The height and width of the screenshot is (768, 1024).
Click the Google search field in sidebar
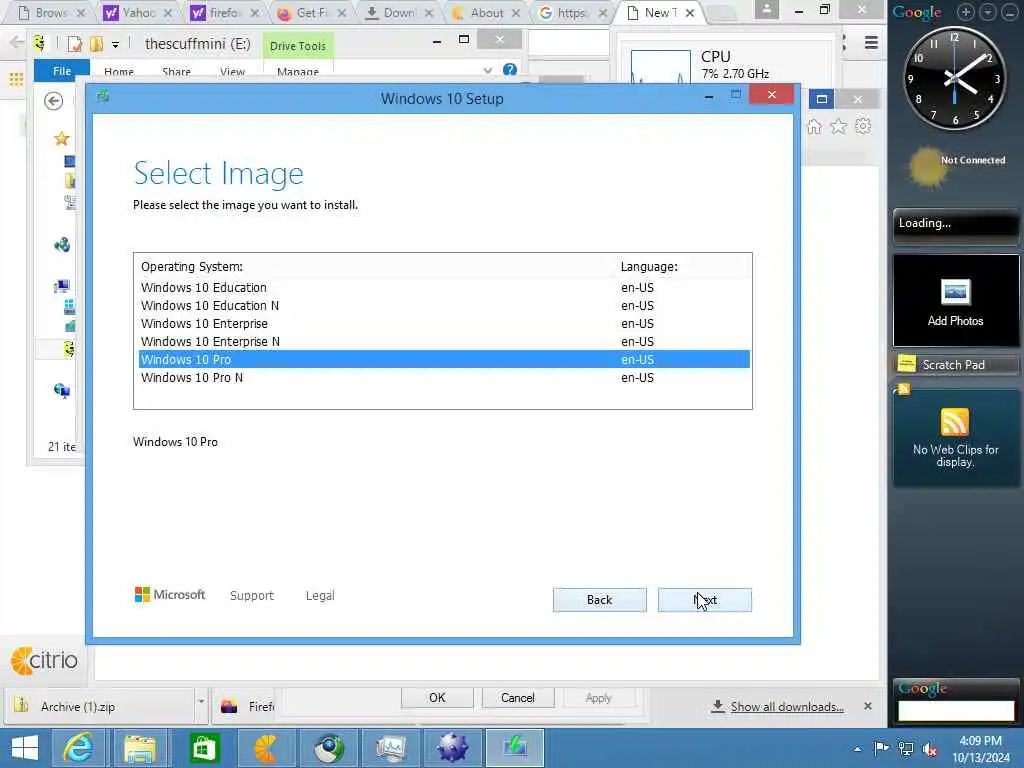(x=956, y=711)
